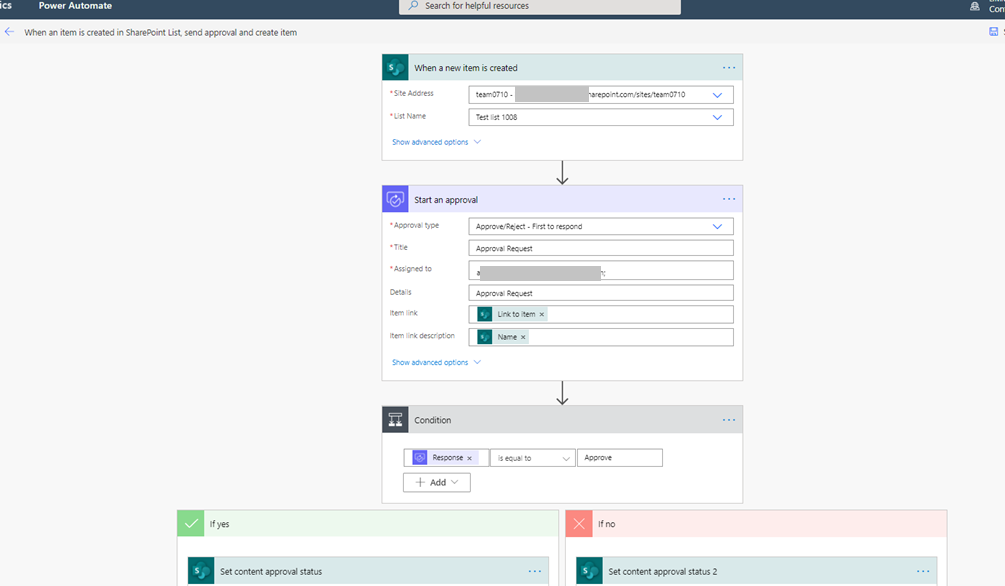Image resolution: width=1005 pixels, height=586 pixels.
Task: Click the environment icon in the header
Action: pos(975,6)
